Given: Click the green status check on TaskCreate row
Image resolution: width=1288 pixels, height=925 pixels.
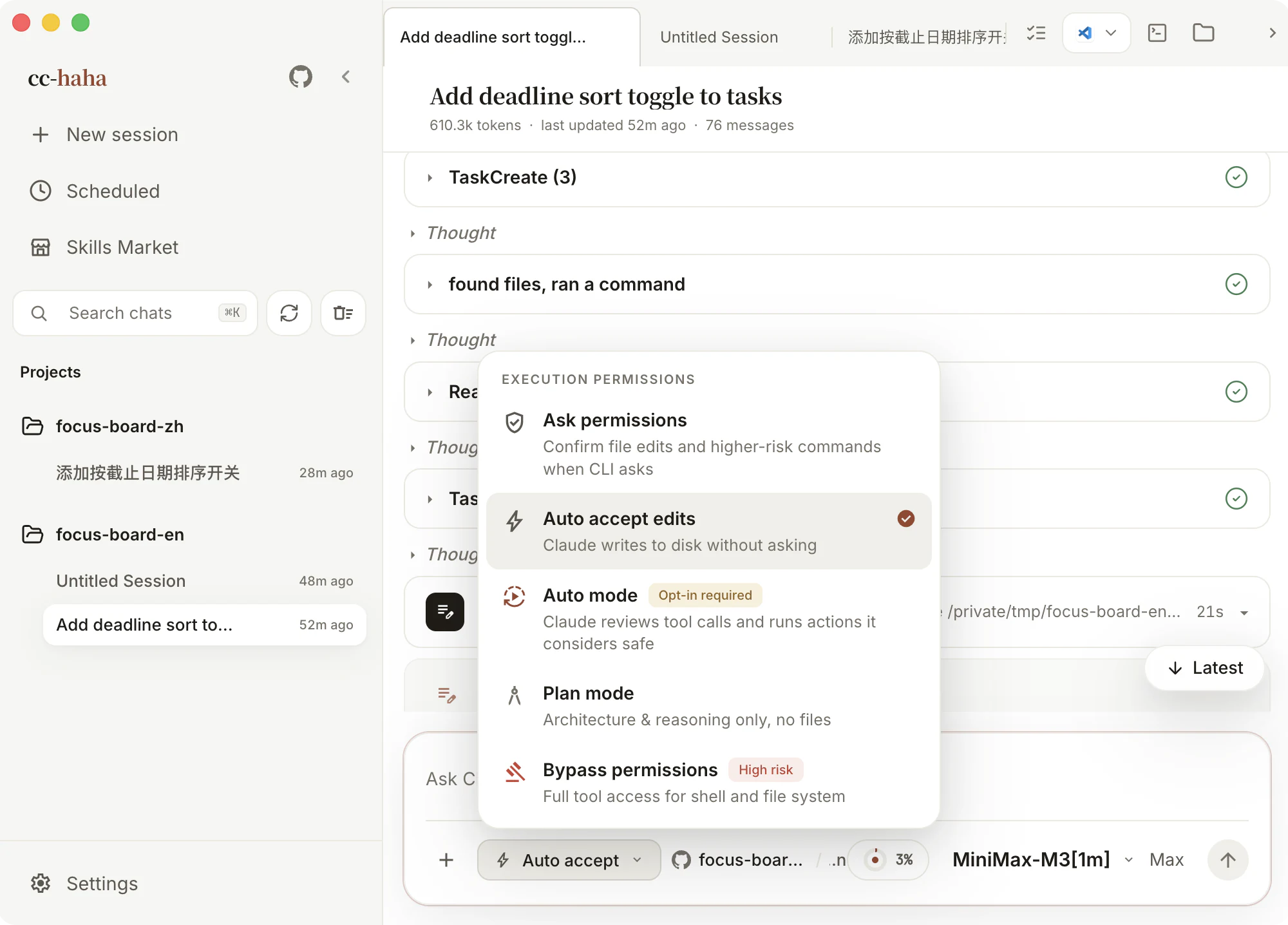Looking at the screenshot, I should [1236, 177].
